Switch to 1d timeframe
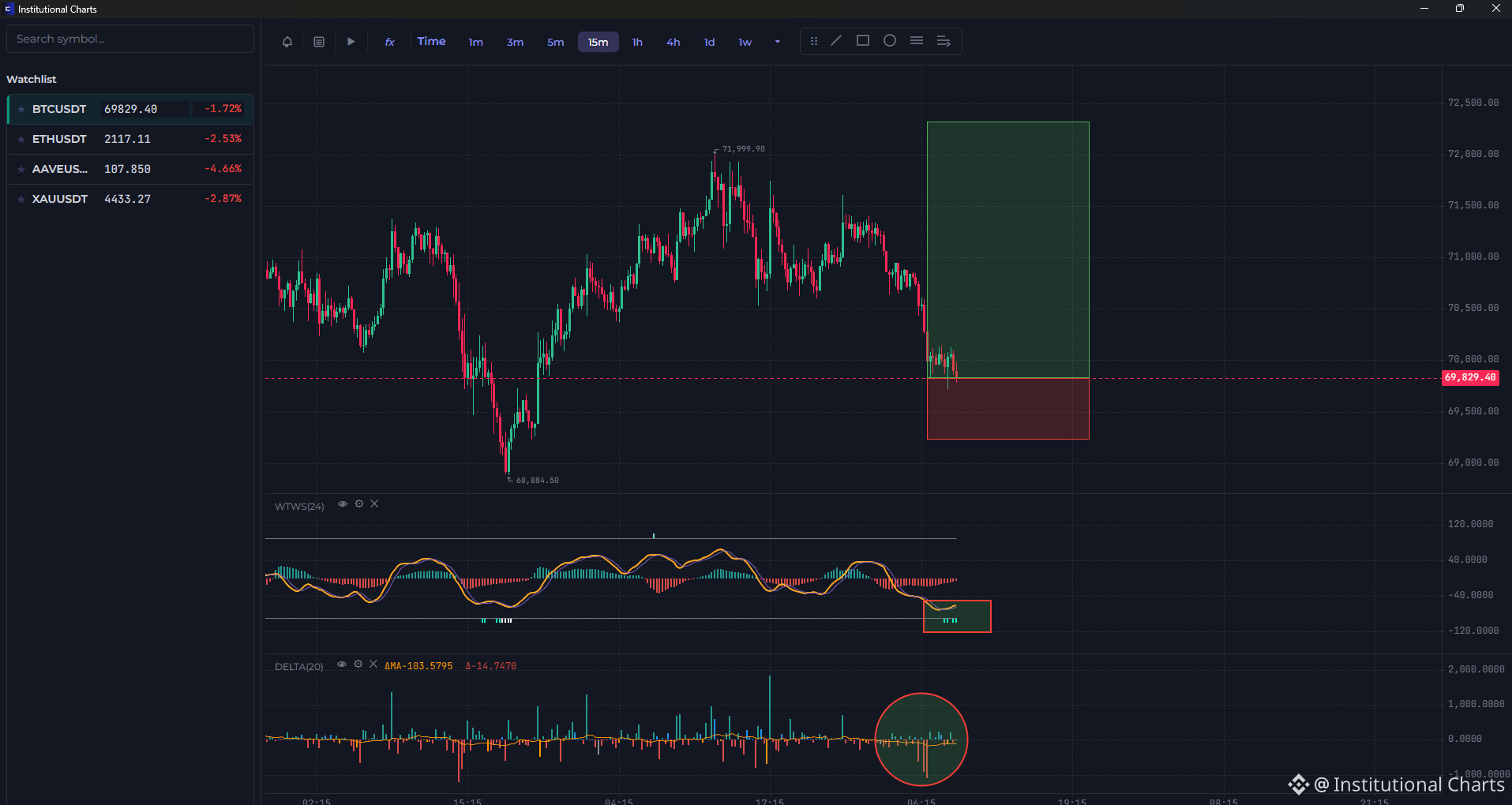This screenshot has width=1512, height=805. [x=709, y=42]
